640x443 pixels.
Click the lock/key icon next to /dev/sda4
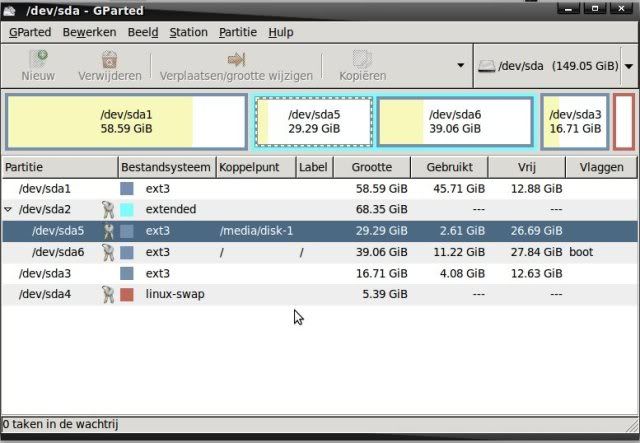coord(108,294)
